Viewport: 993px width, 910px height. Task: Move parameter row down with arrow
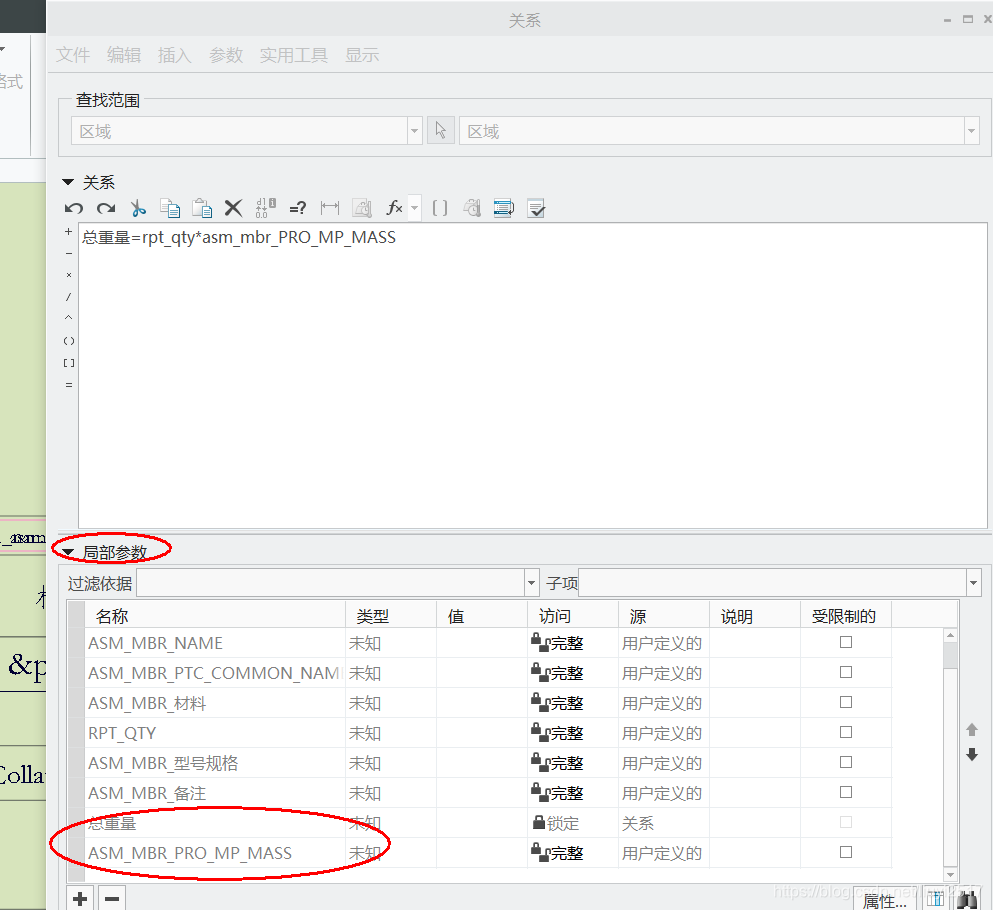click(x=972, y=754)
